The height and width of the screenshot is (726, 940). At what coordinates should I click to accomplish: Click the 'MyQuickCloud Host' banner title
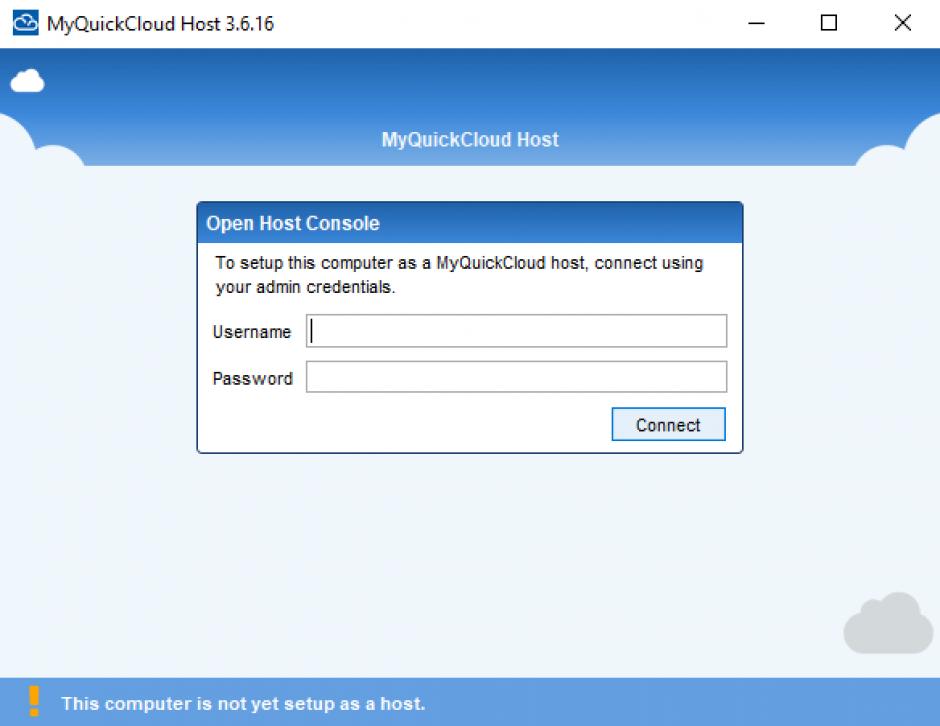470,140
